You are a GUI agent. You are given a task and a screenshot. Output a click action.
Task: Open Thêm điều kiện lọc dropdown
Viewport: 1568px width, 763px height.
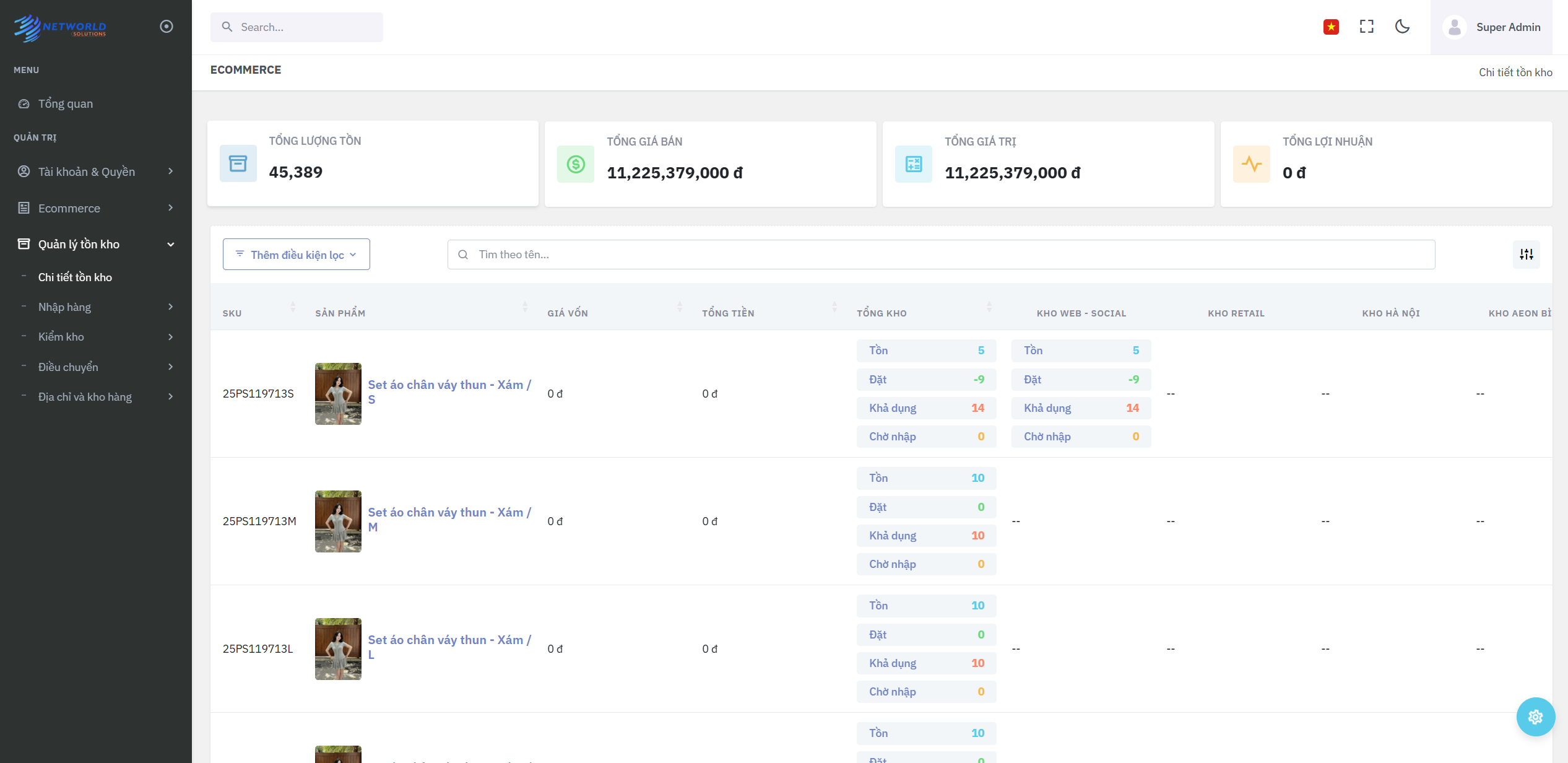(x=296, y=255)
